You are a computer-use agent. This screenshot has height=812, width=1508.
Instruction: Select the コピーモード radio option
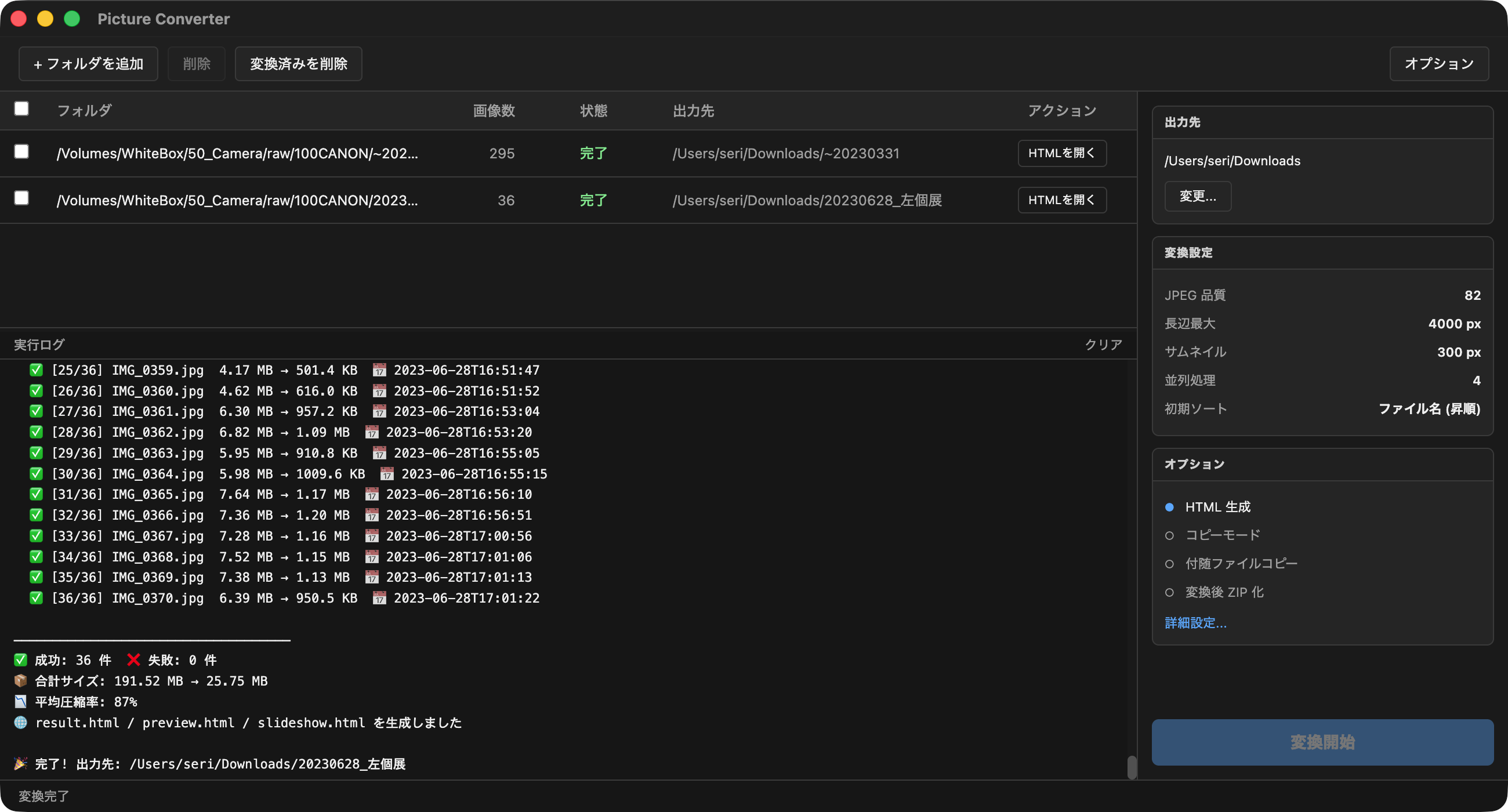pos(1170,535)
